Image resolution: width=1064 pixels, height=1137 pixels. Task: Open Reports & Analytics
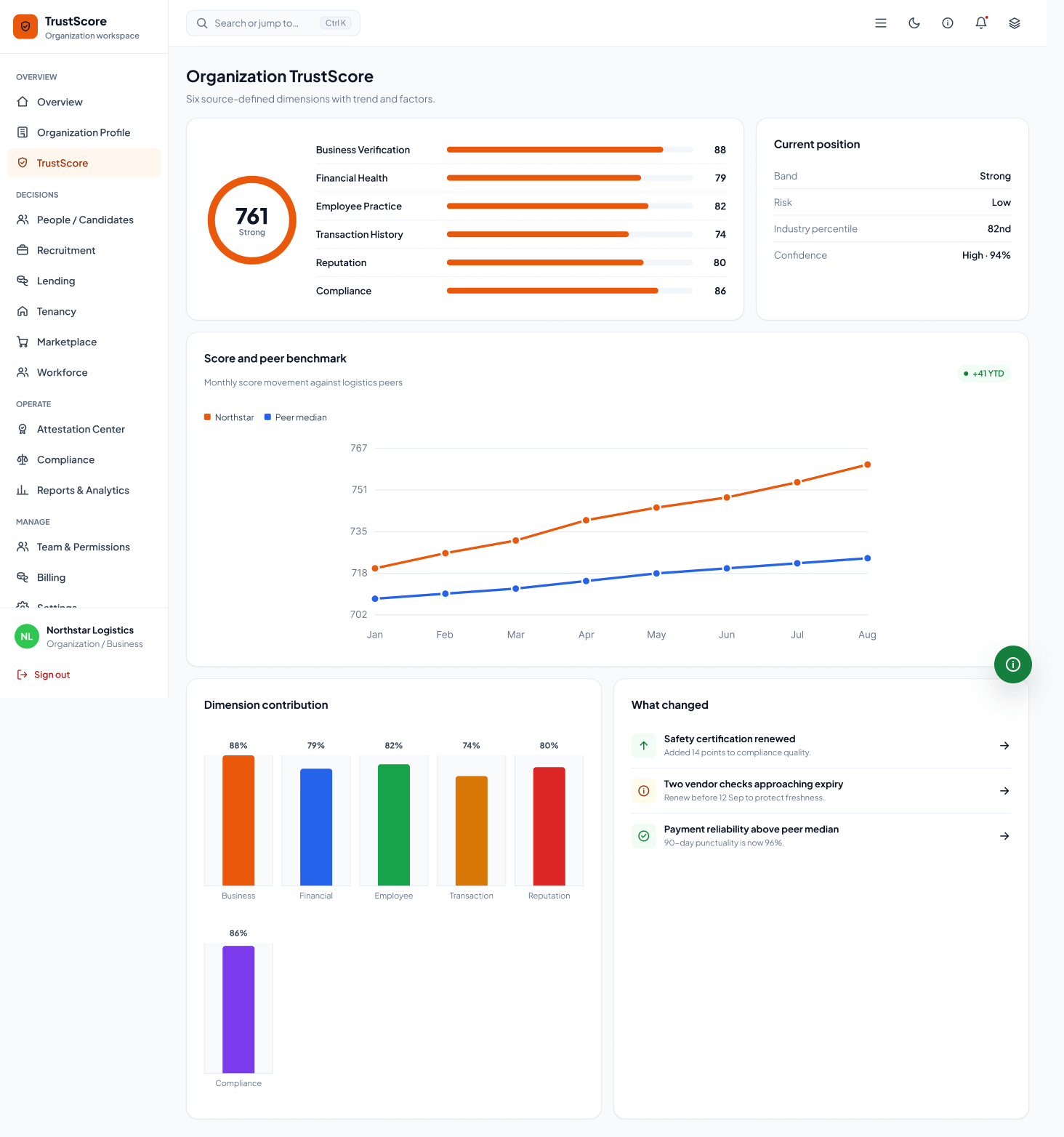pyautogui.click(x=84, y=490)
